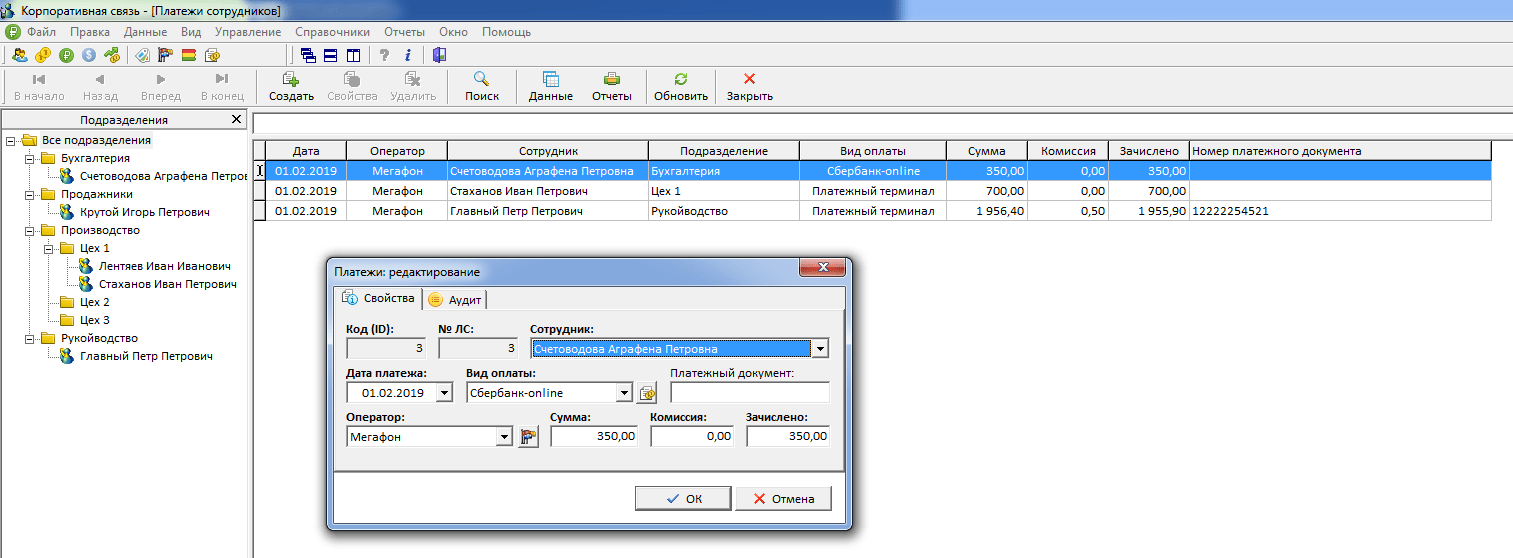Sort by the Сумма column header

pos(986,151)
